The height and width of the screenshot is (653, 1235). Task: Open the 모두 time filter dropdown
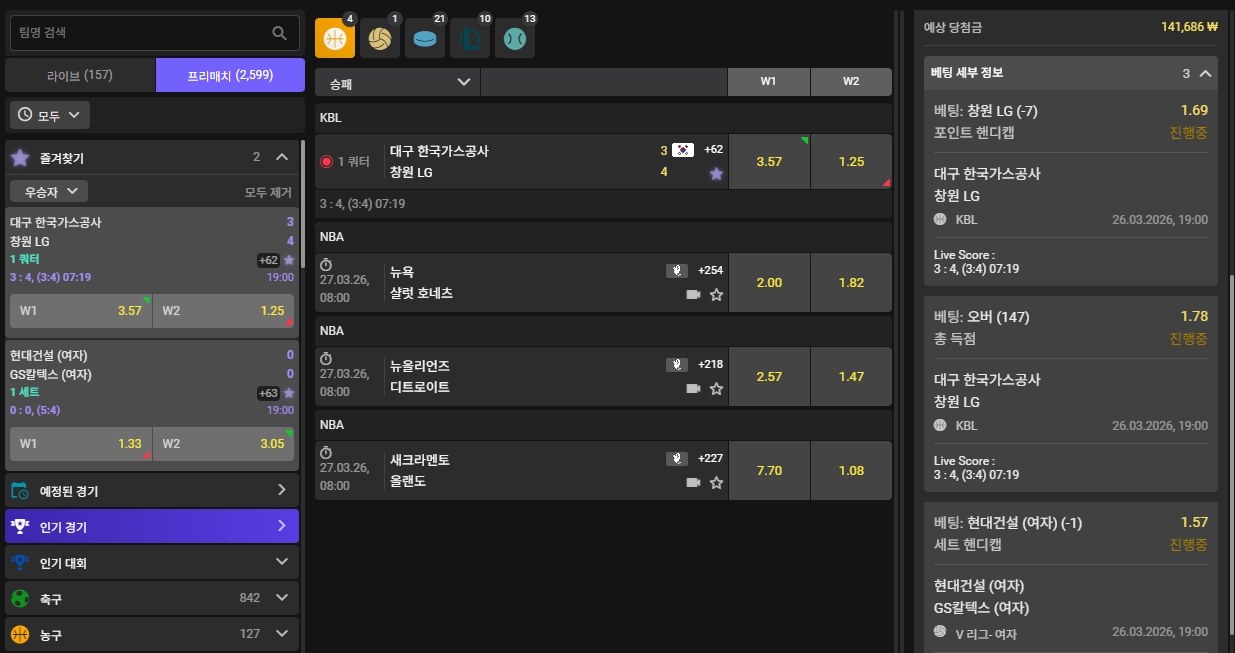tap(51, 115)
